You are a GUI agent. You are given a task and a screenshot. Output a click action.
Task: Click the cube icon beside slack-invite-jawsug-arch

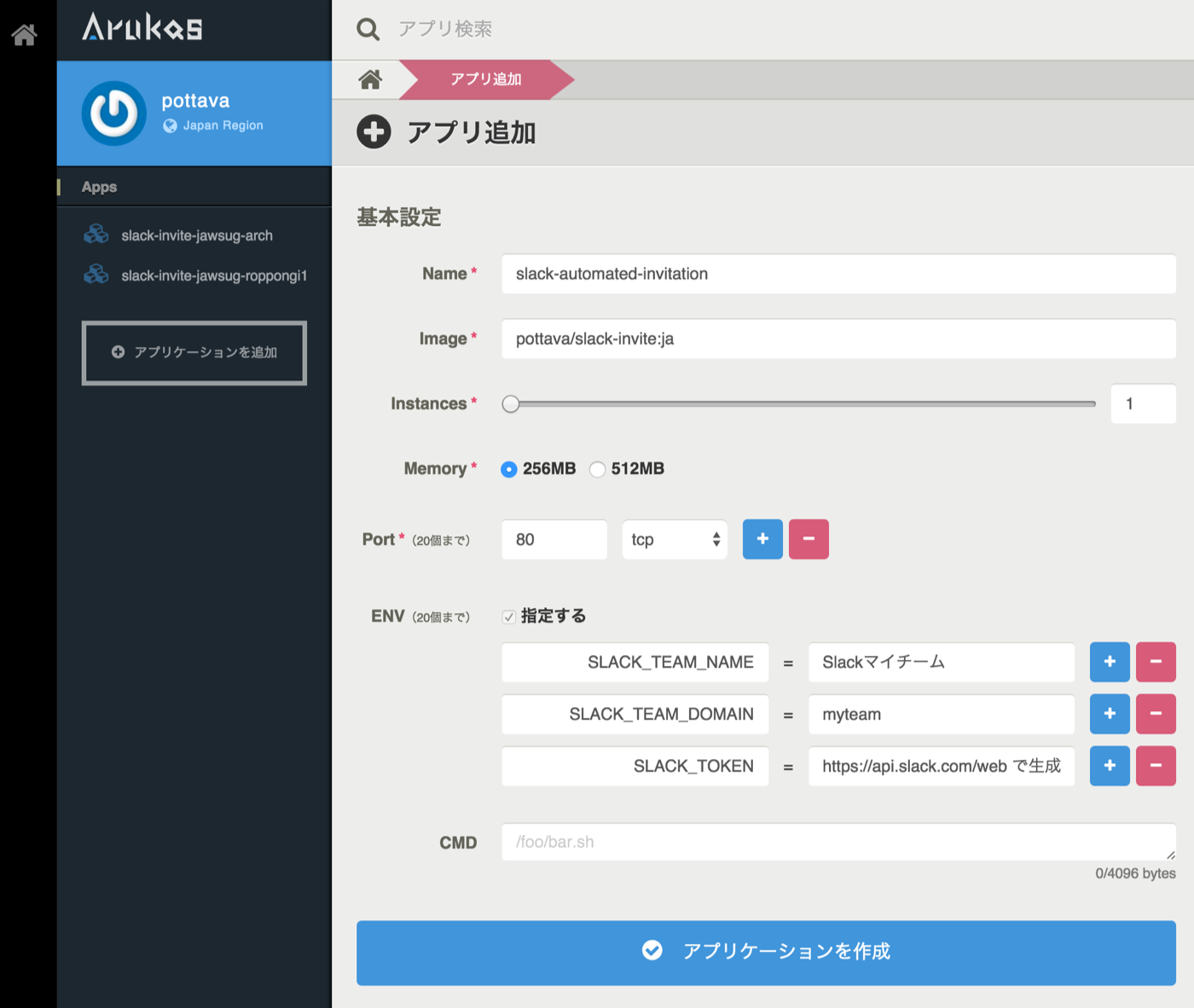[96, 234]
